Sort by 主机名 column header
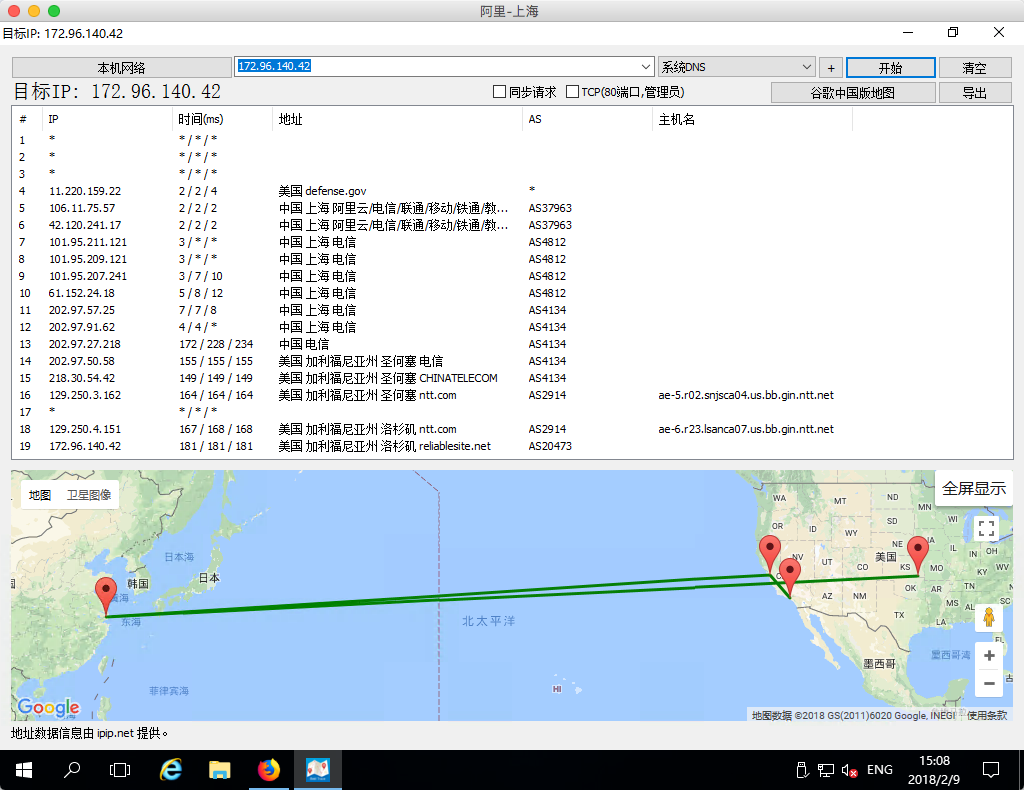Image resolution: width=1024 pixels, height=790 pixels. coord(752,119)
